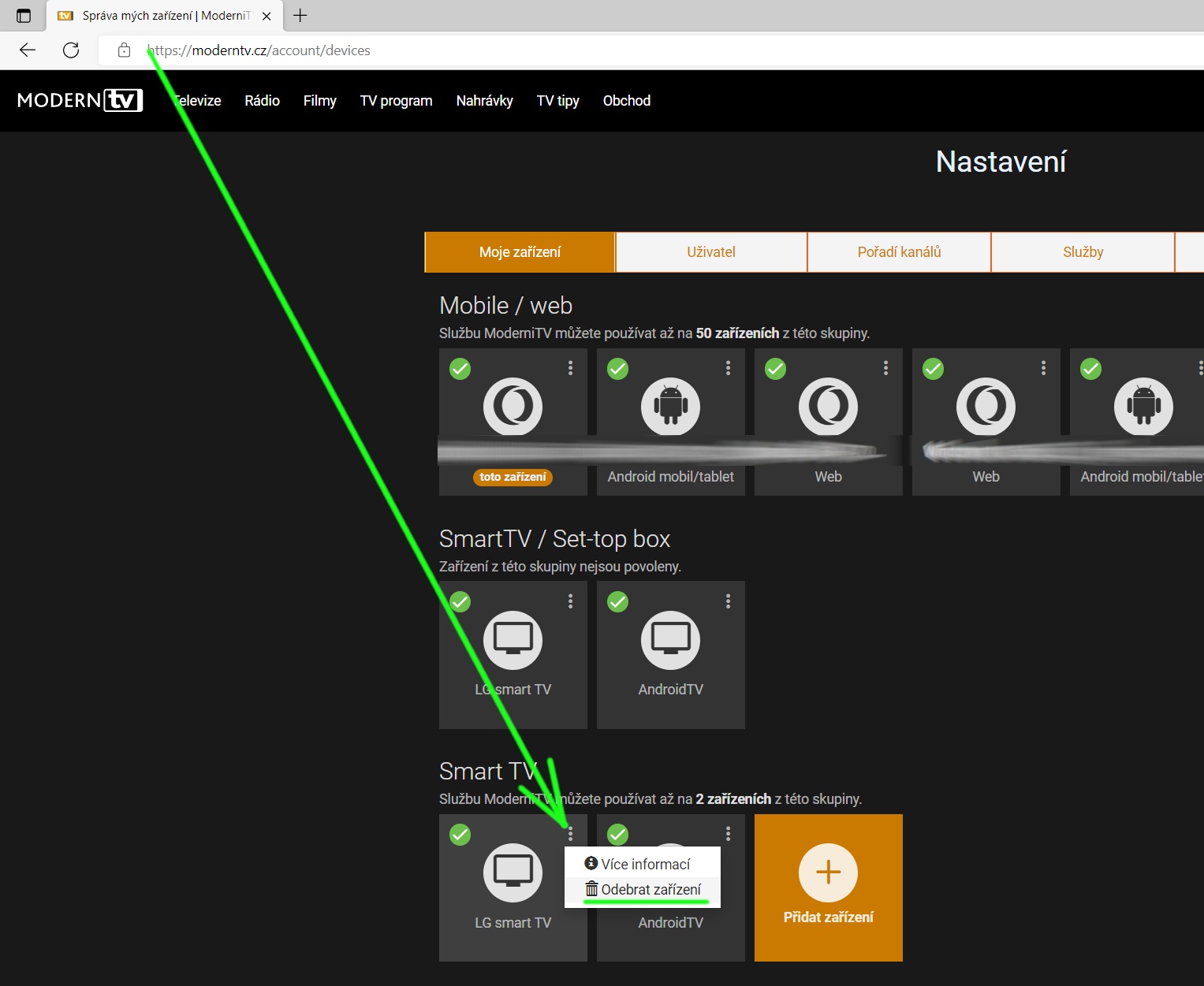Reload the page with the refresh icon
This screenshot has width=1204, height=986.
tap(71, 50)
